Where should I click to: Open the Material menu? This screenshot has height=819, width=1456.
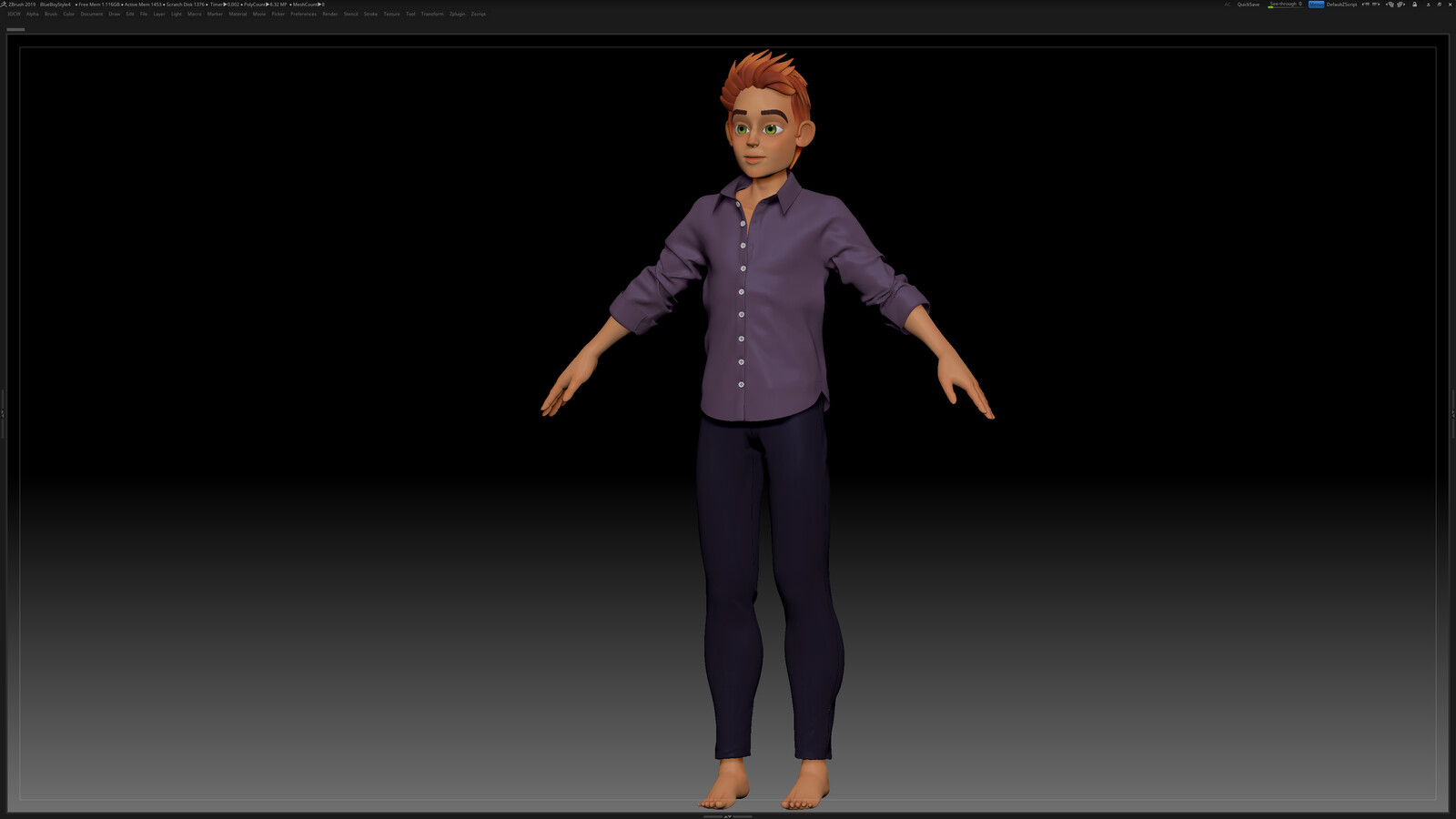pos(238,14)
